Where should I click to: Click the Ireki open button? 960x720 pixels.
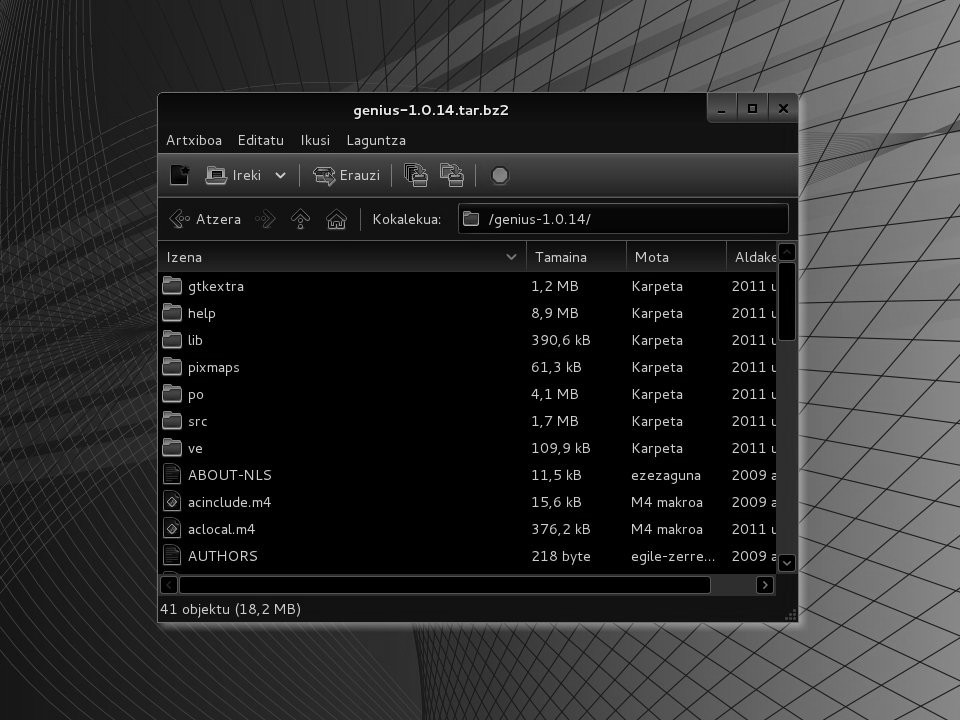(233, 175)
